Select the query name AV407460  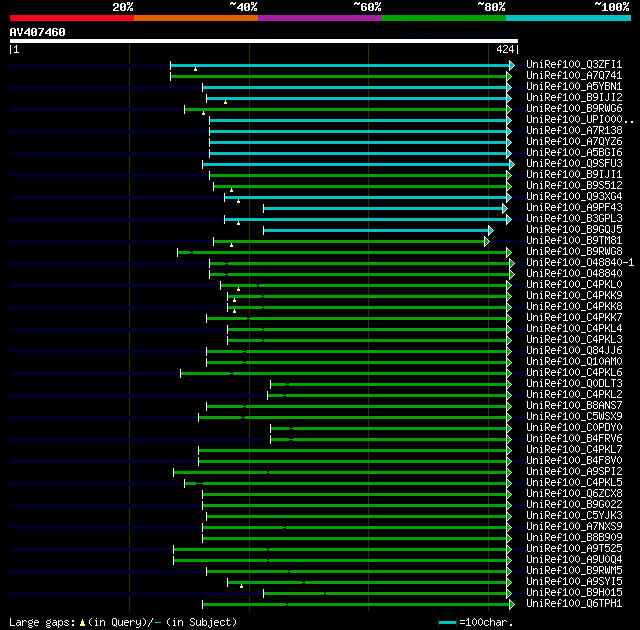[x=38, y=32]
